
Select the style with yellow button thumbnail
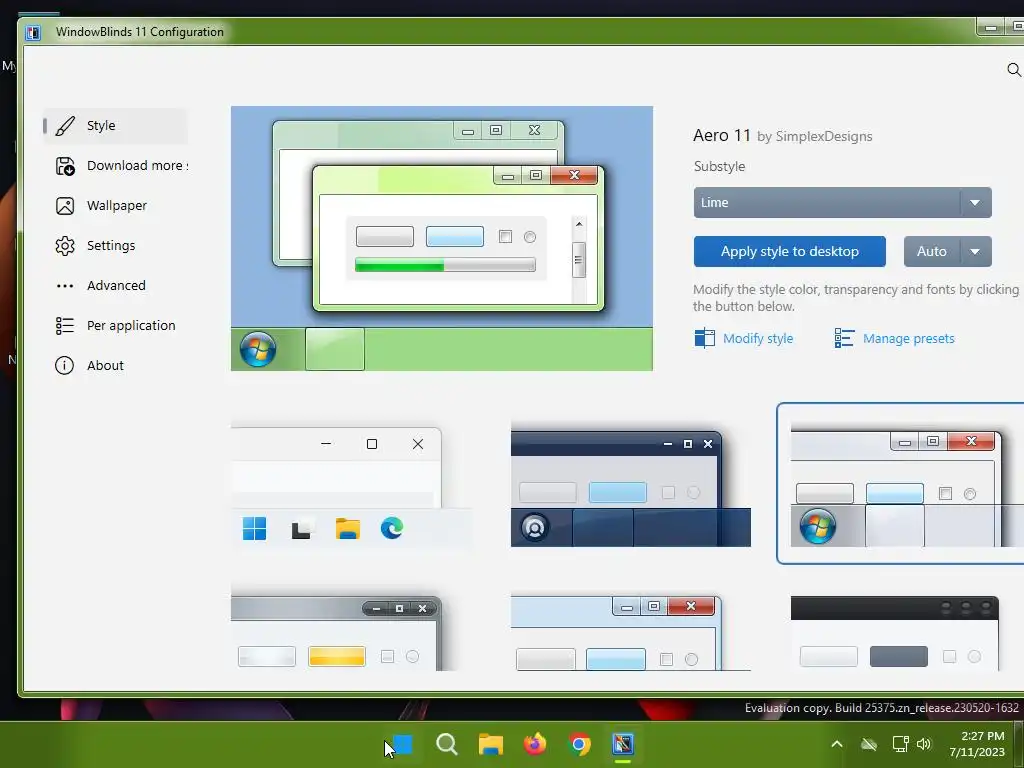338,632
